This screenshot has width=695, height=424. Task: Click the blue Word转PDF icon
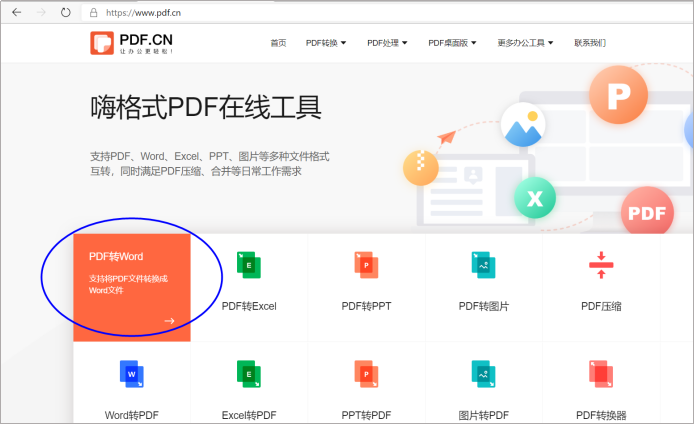point(132,374)
